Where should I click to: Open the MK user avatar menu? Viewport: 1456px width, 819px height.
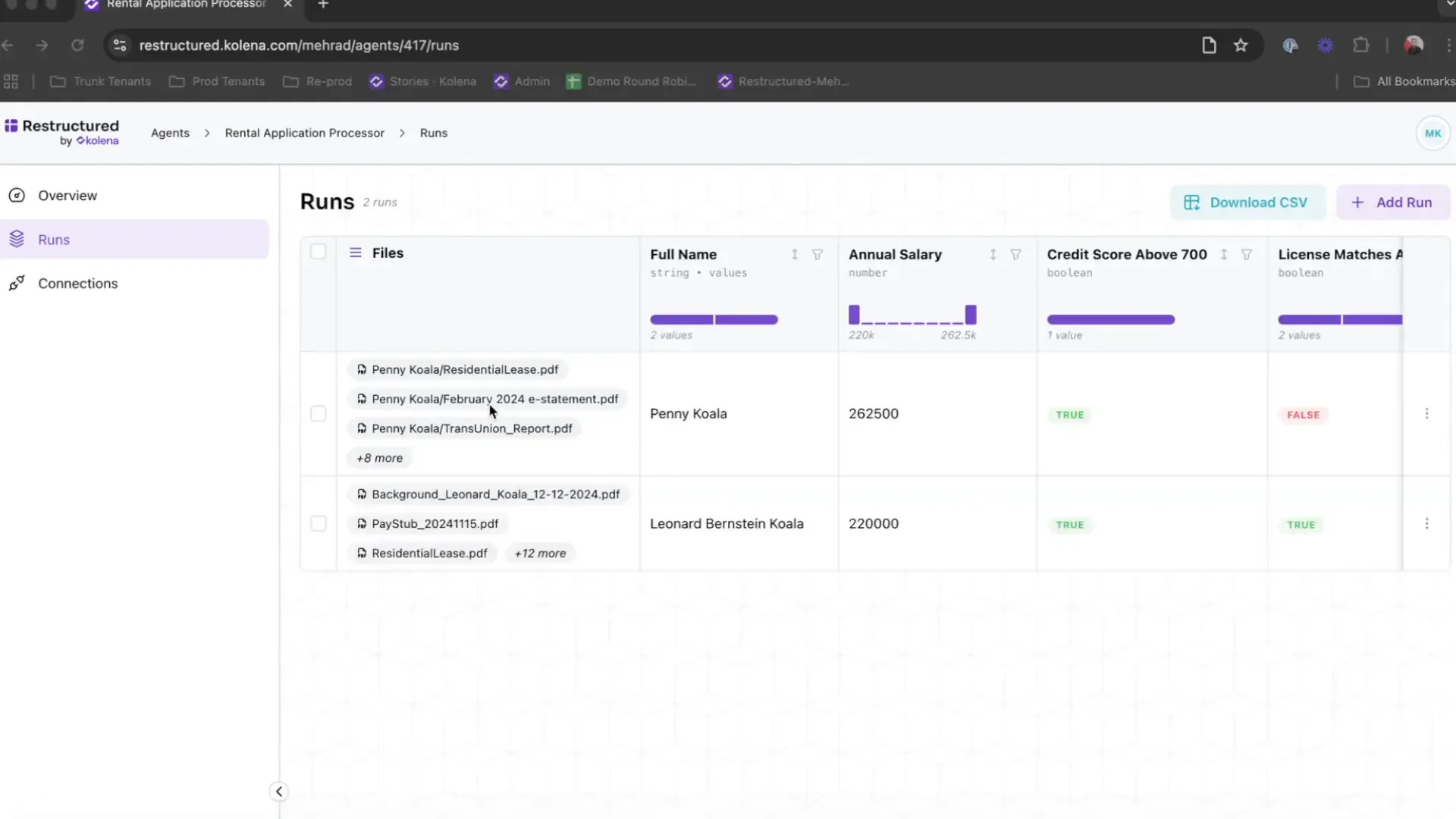pyautogui.click(x=1432, y=133)
